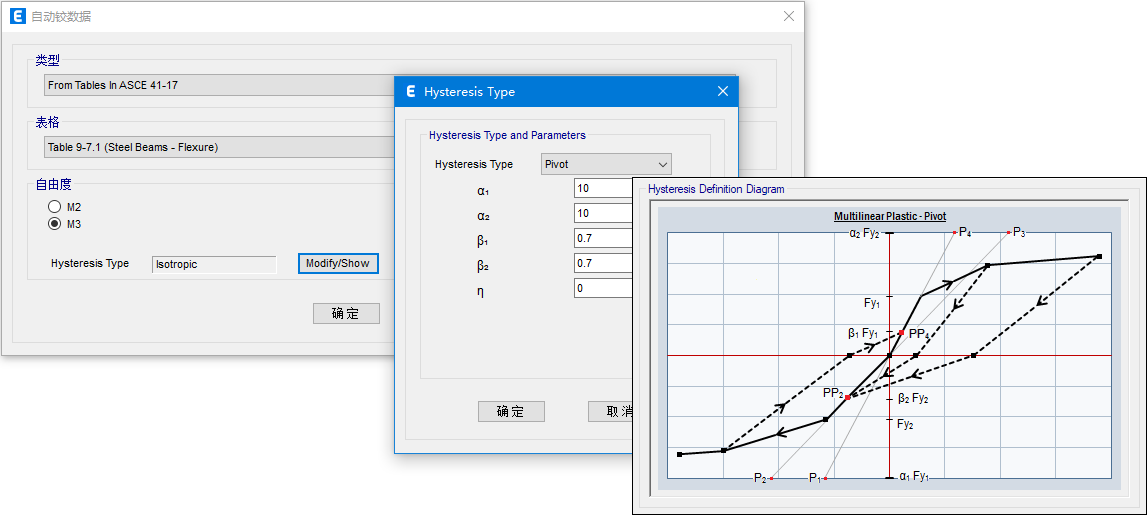The height and width of the screenshot is (515, 1147).
Task: Click the Isotropic hysteresis type field
Action: 214,264
